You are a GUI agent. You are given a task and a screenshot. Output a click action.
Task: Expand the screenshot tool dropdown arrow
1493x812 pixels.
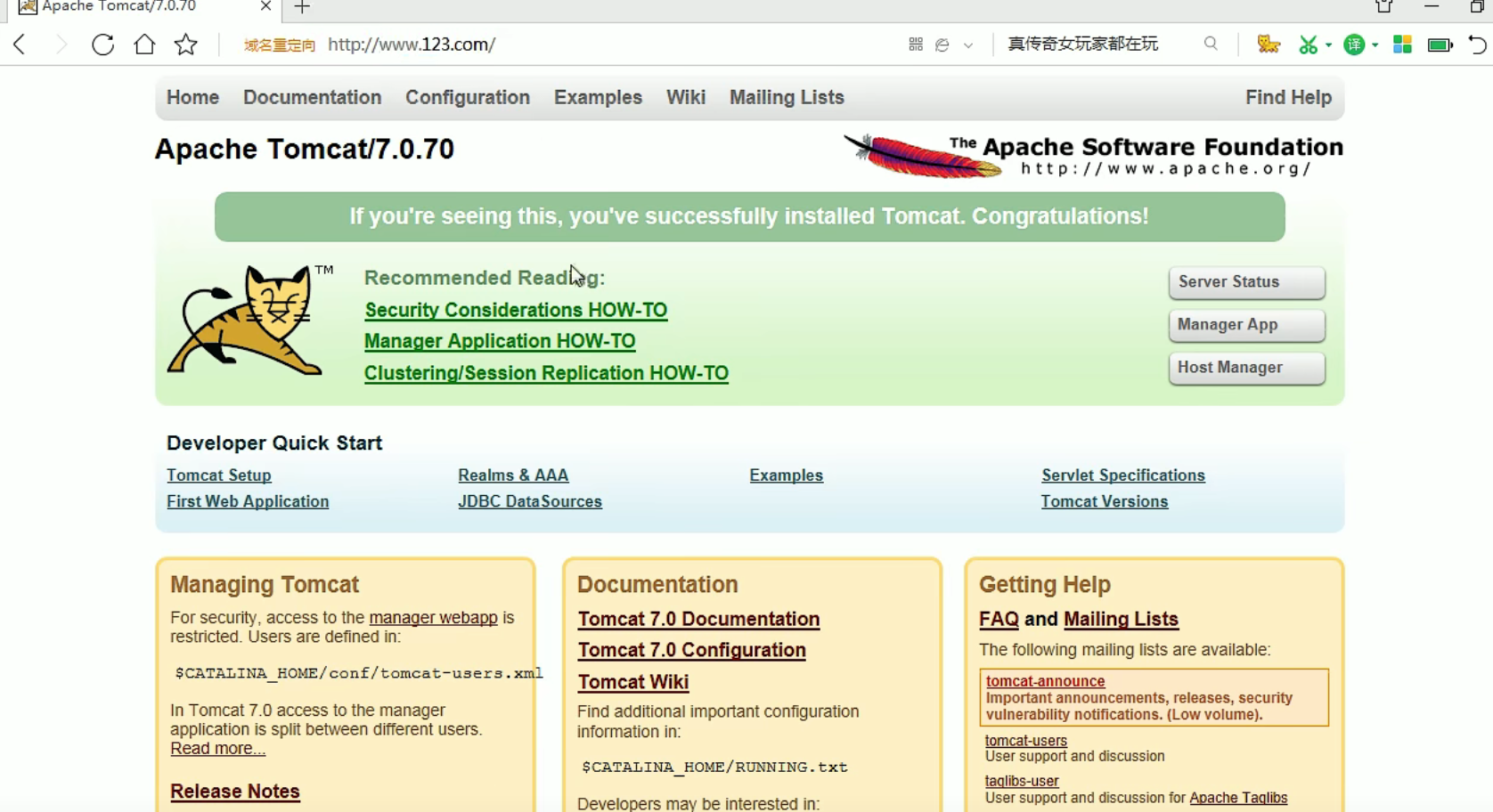(1328, 45)
